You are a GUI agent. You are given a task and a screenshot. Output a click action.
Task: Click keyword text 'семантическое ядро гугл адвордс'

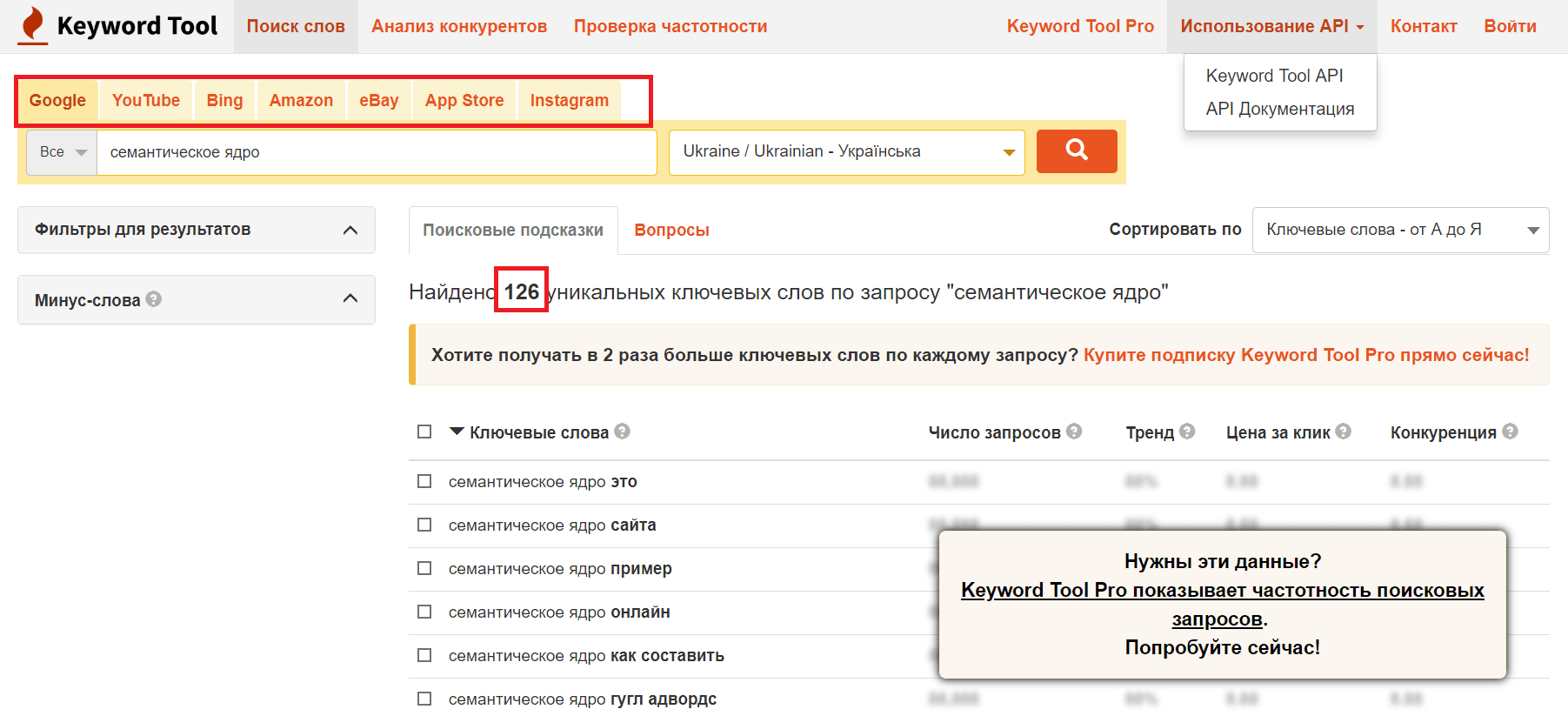pos(583,699)
